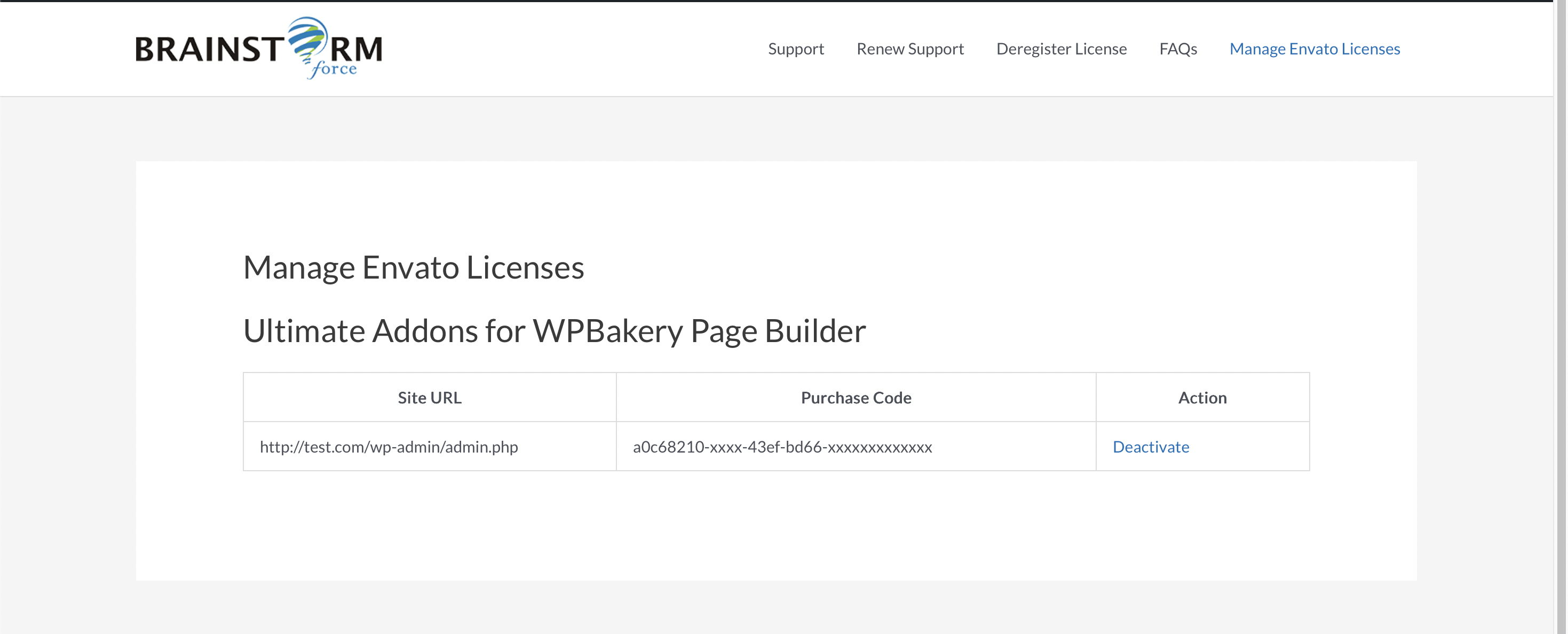Image resolution: width=1568 pixels, height=634 pixels.
Task: Click the vertical page scrollbar
Action: tap(1561, 317)
